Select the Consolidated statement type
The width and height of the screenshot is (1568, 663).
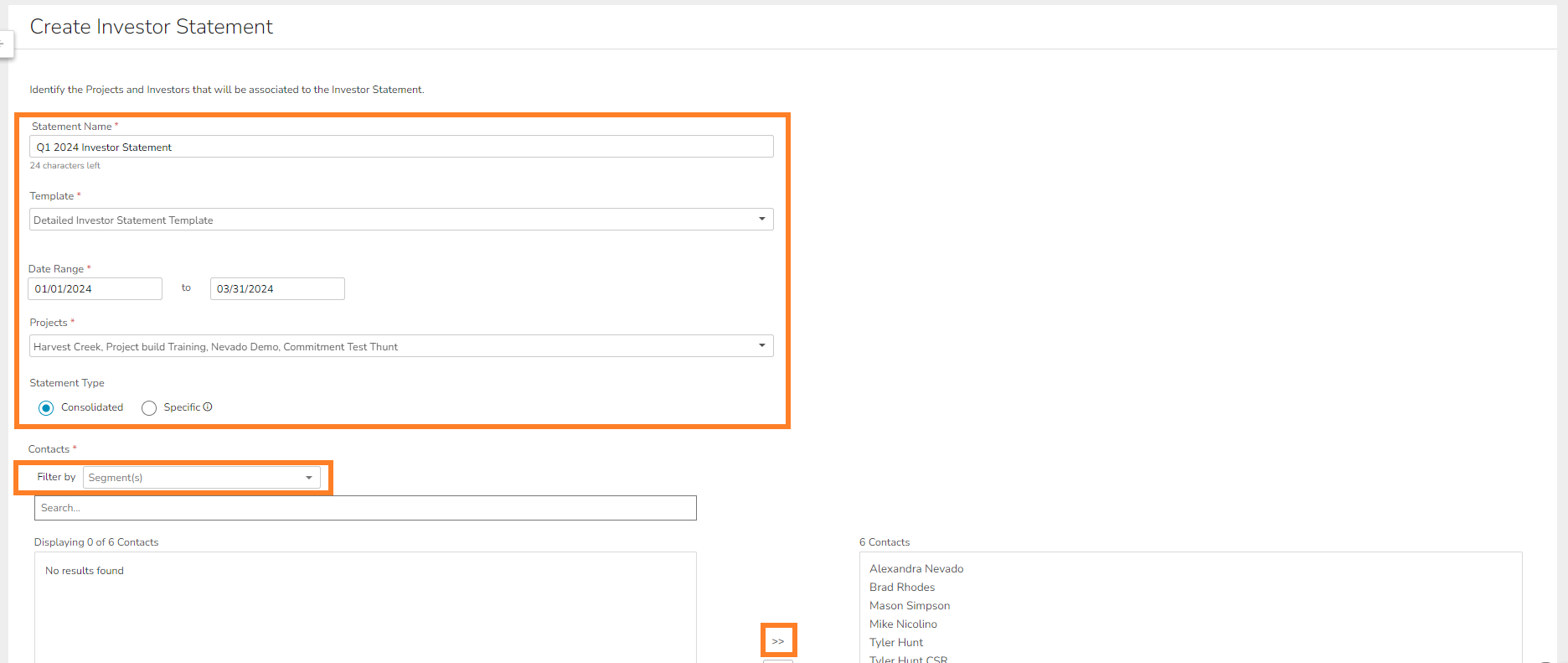(46, 408)
